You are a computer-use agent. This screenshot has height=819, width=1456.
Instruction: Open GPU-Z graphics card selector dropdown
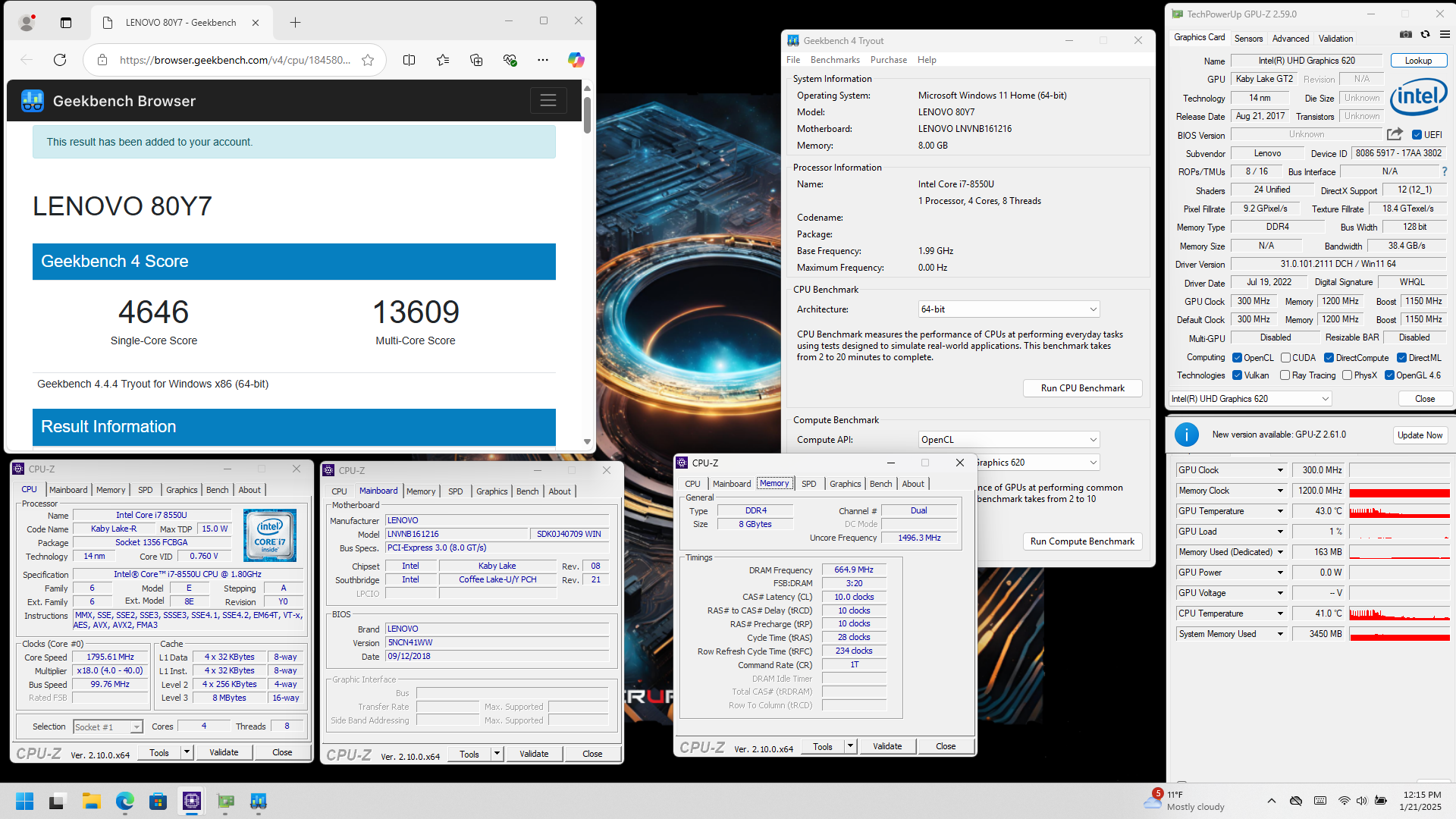(x=1250, y=399)
